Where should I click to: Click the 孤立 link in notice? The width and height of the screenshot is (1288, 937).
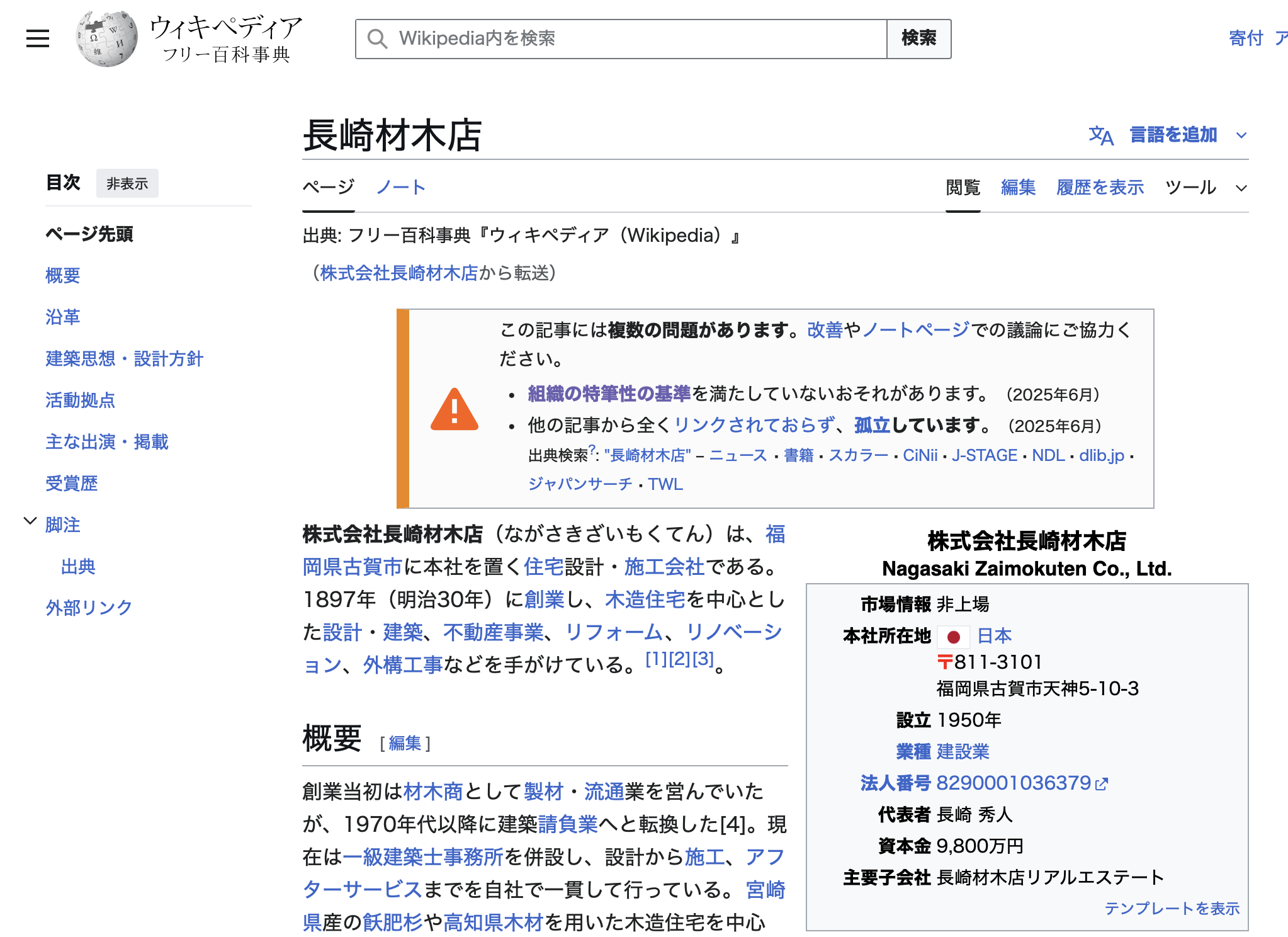click(x=872, y=426)
